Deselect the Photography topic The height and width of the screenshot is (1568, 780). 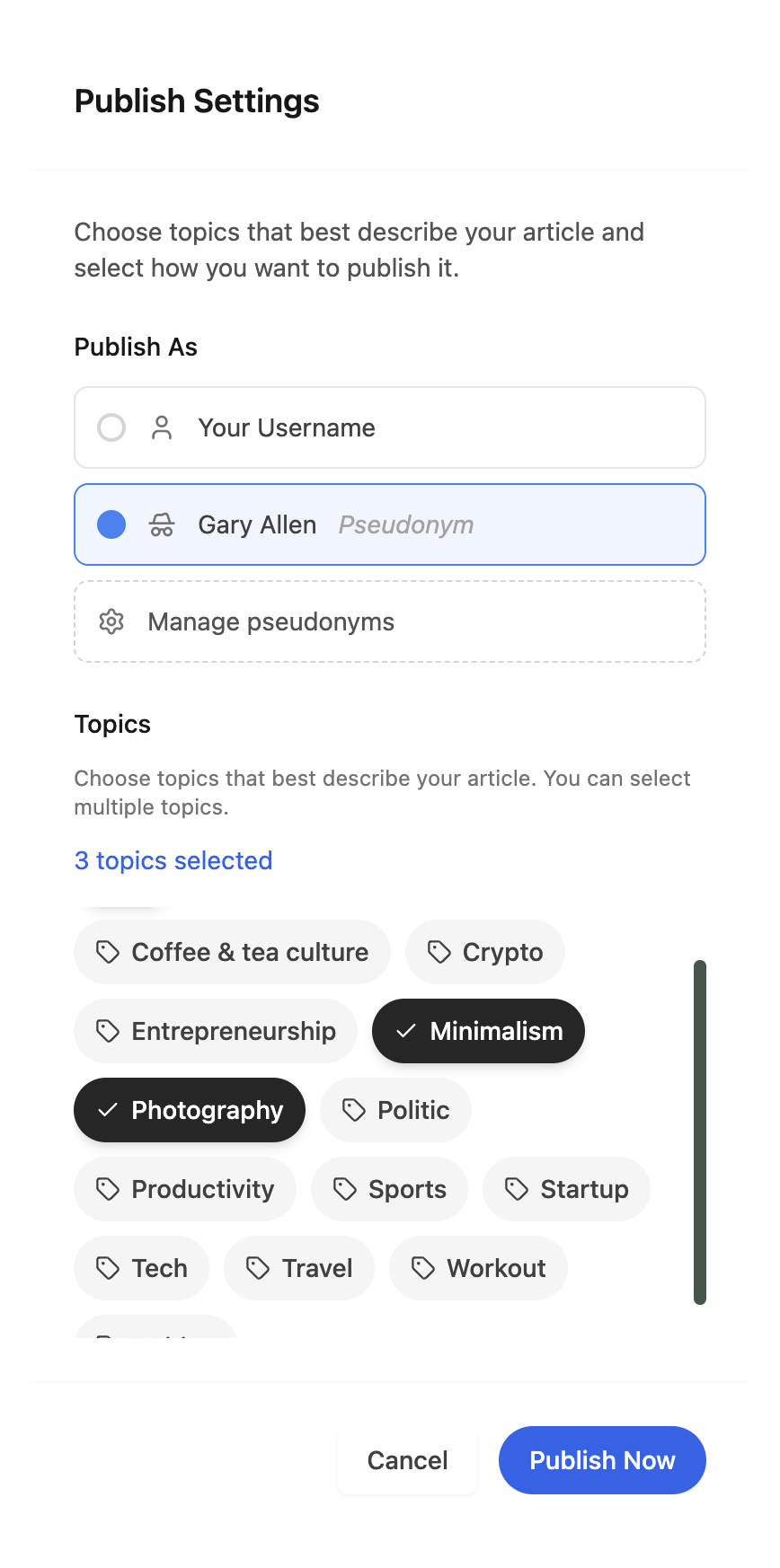click(x=190, y=1110)
